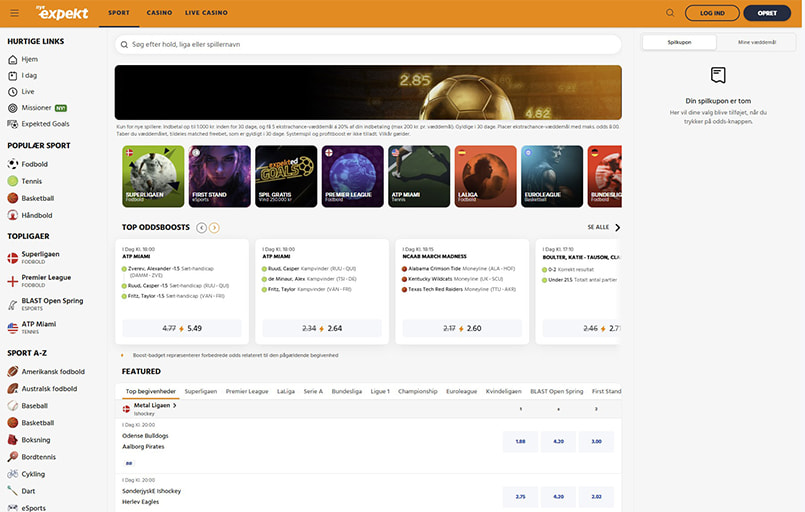Screen dimensions: 805x512
Task: Select Håndbold icon
Action: 13,215
